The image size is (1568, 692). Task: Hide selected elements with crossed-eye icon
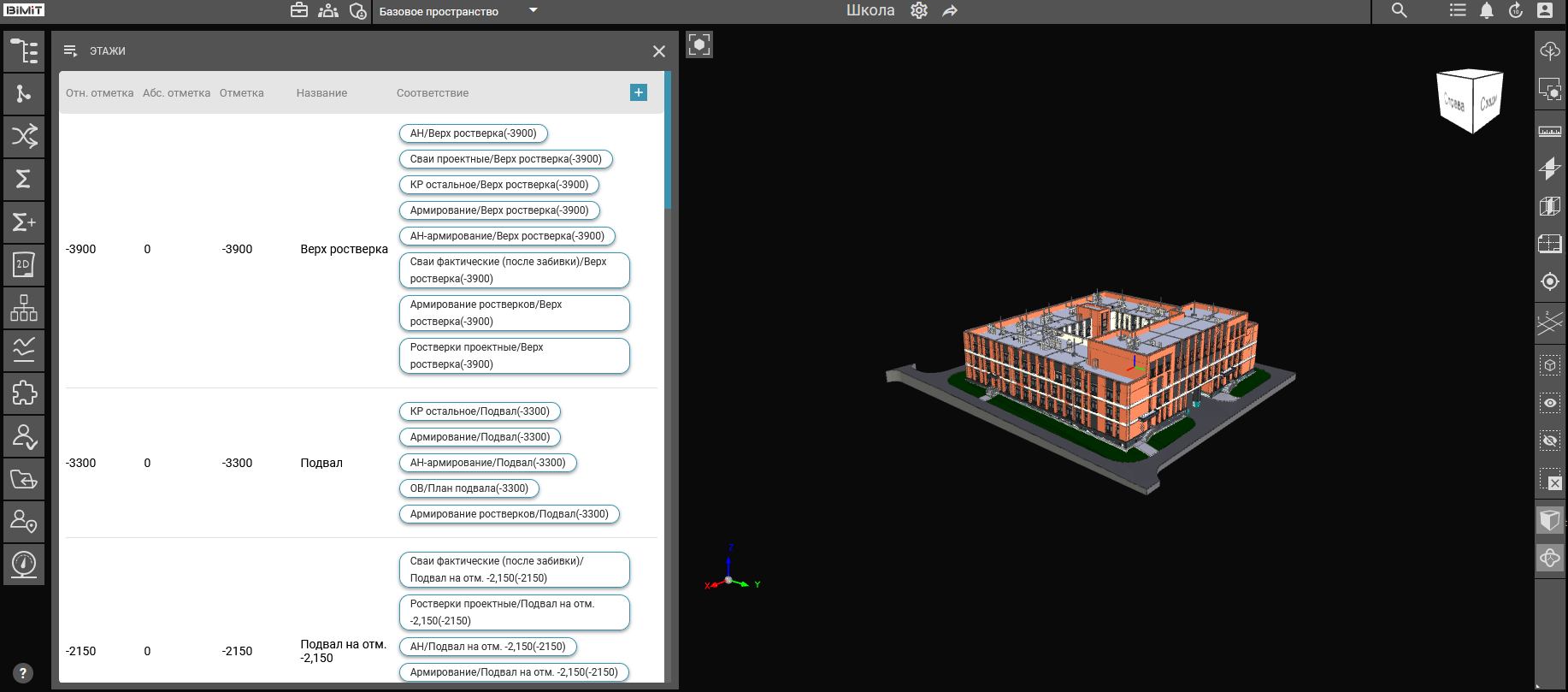[1549, 441]
